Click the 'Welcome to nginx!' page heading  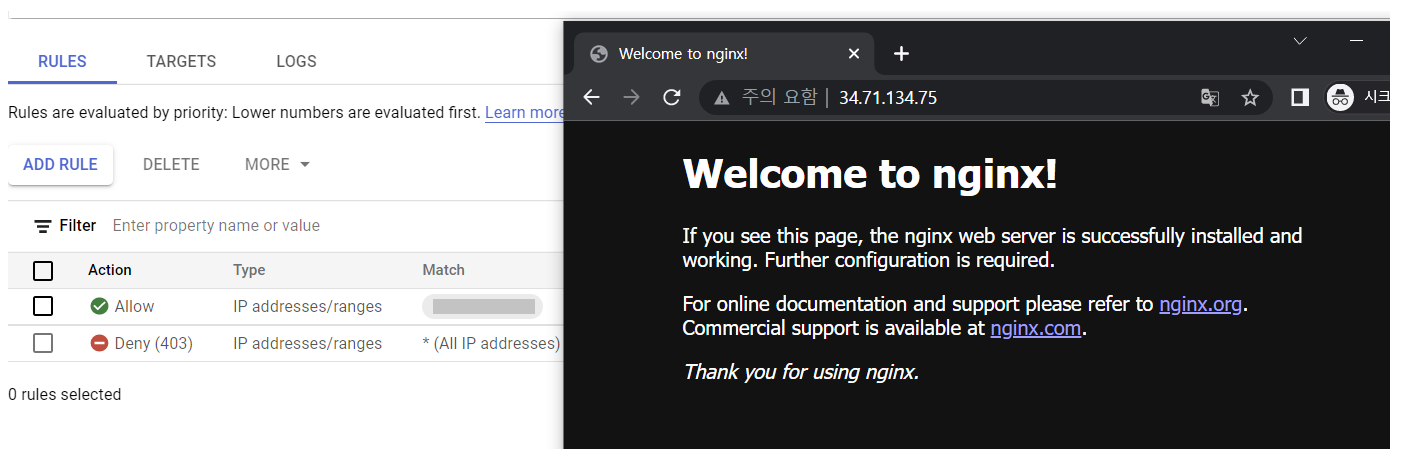pyautogui.click(x=870, y=174)
